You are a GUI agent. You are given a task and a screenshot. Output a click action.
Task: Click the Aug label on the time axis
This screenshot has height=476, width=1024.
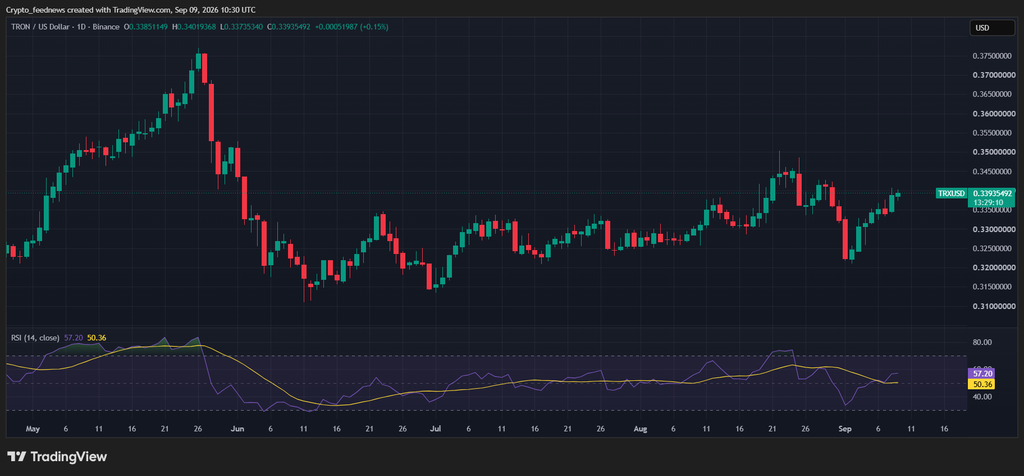tap(641, 430)
